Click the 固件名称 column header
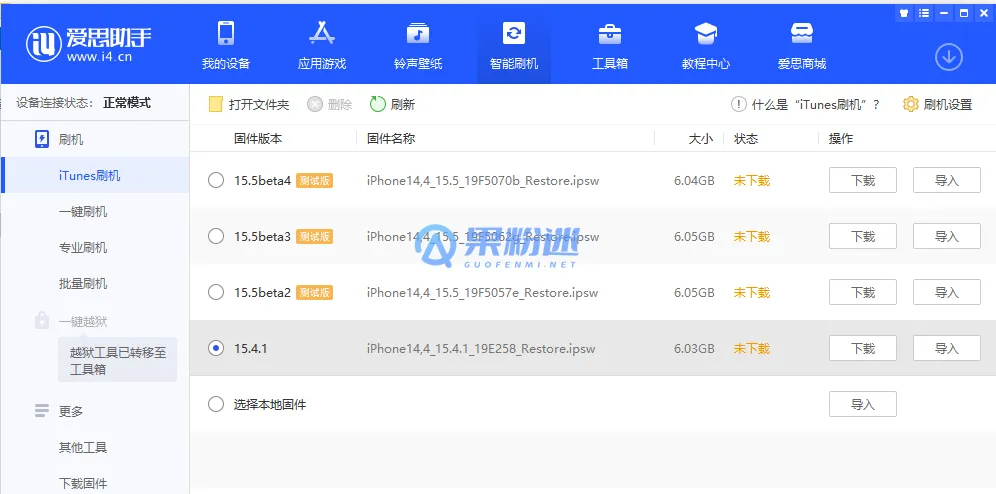Screen dimensions: 996x494 [x=391, y=138]
